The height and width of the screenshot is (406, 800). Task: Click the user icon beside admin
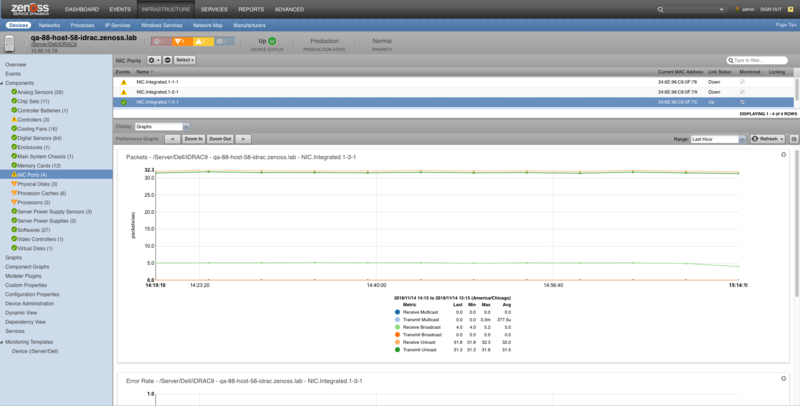tap(737, 9)
